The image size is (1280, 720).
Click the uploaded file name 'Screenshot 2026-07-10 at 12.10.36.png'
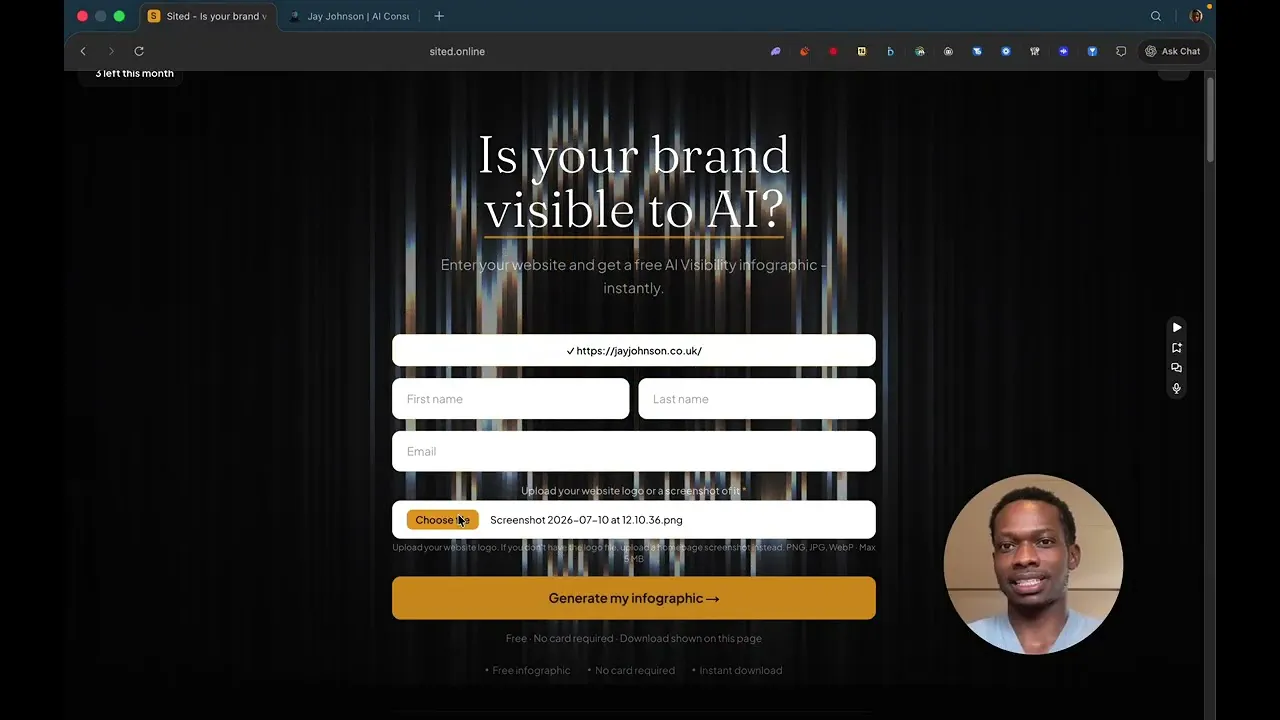click(586, 520)
